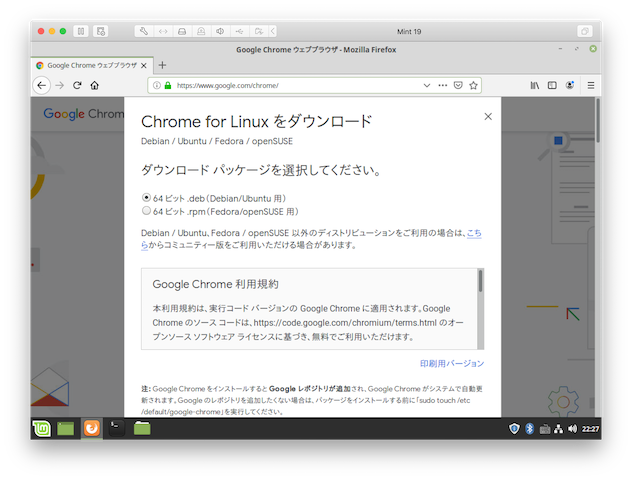Open the wrench configuration icon
Image resolution: width=632 pixels, height=480 pixels.
(143, 31)
